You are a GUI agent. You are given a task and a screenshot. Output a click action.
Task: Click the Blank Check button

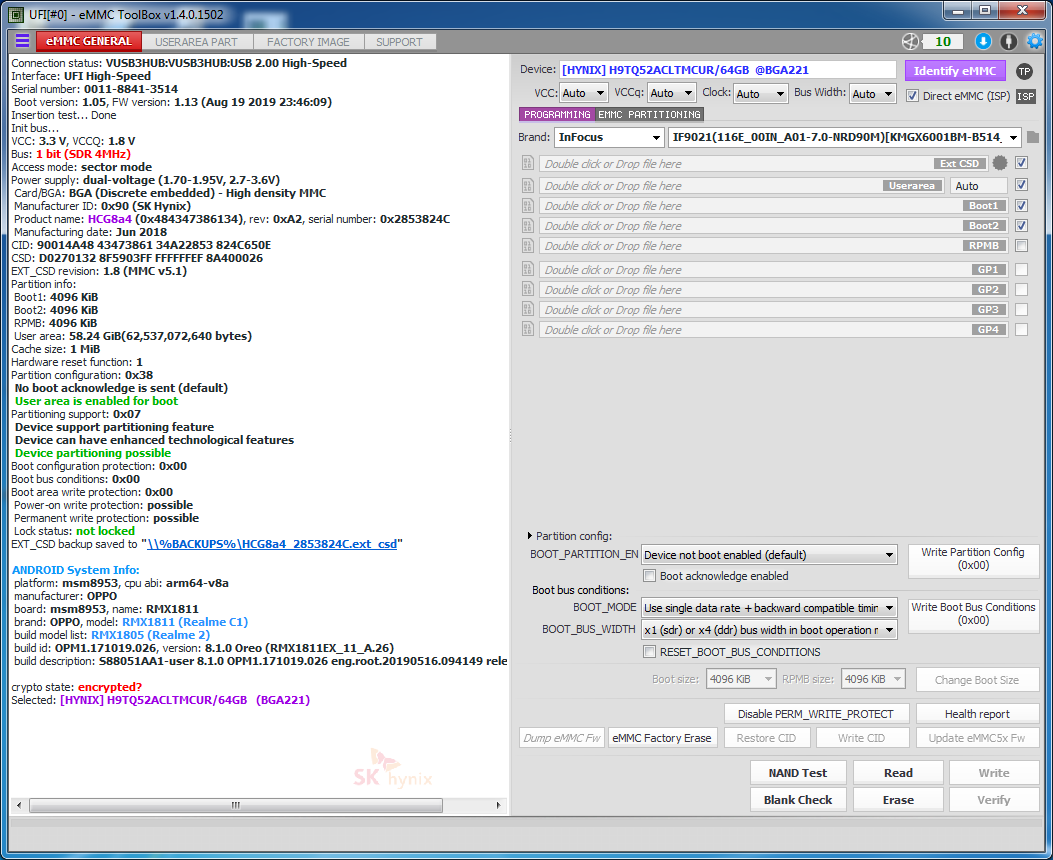(798, 800)
